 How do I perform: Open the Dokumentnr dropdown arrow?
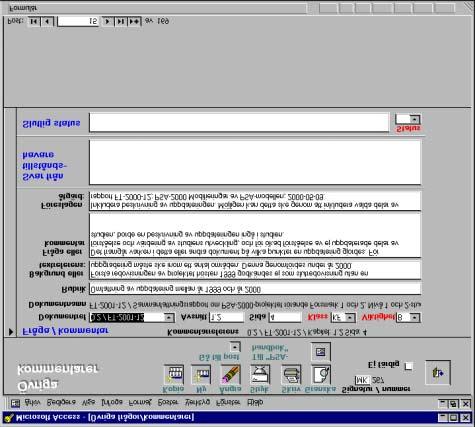(x=169, y=317)
